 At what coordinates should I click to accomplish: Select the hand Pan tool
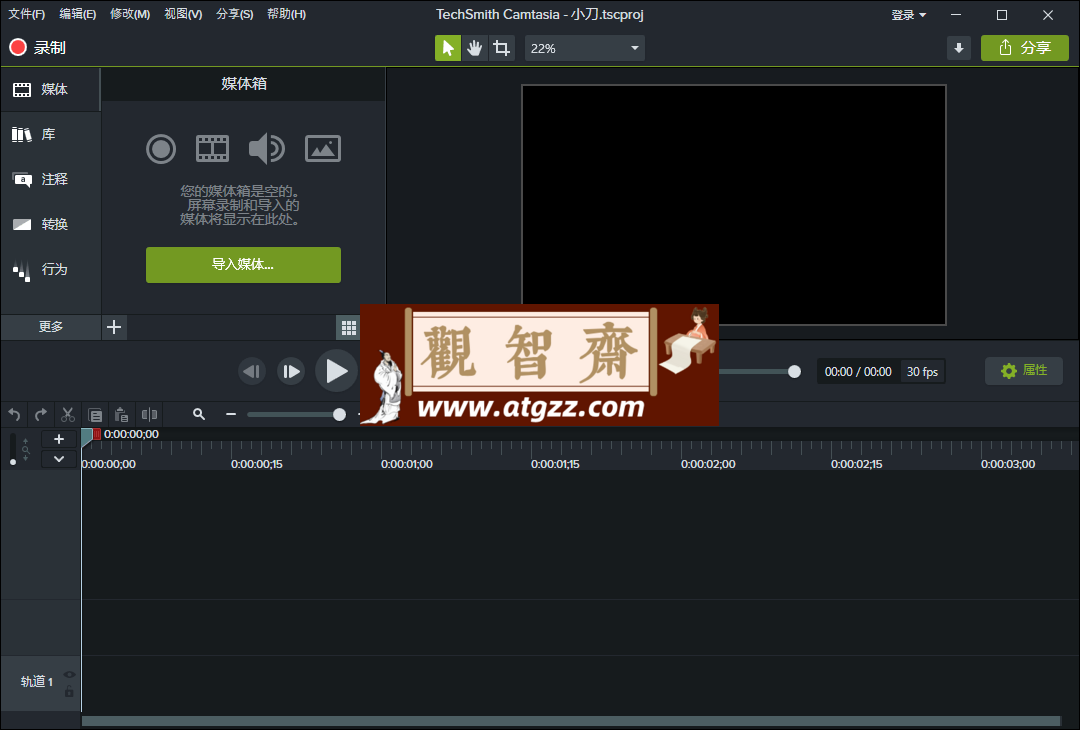click(x=475, y=48)
